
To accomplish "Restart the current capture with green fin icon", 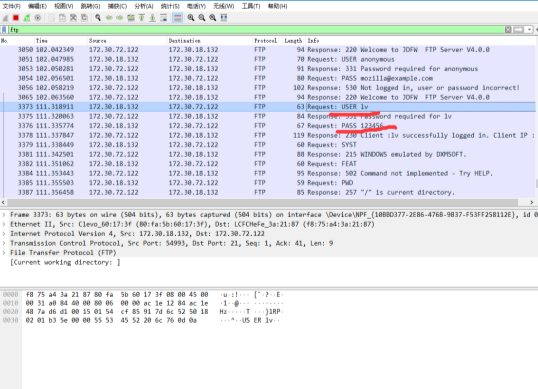I will 27,18.
